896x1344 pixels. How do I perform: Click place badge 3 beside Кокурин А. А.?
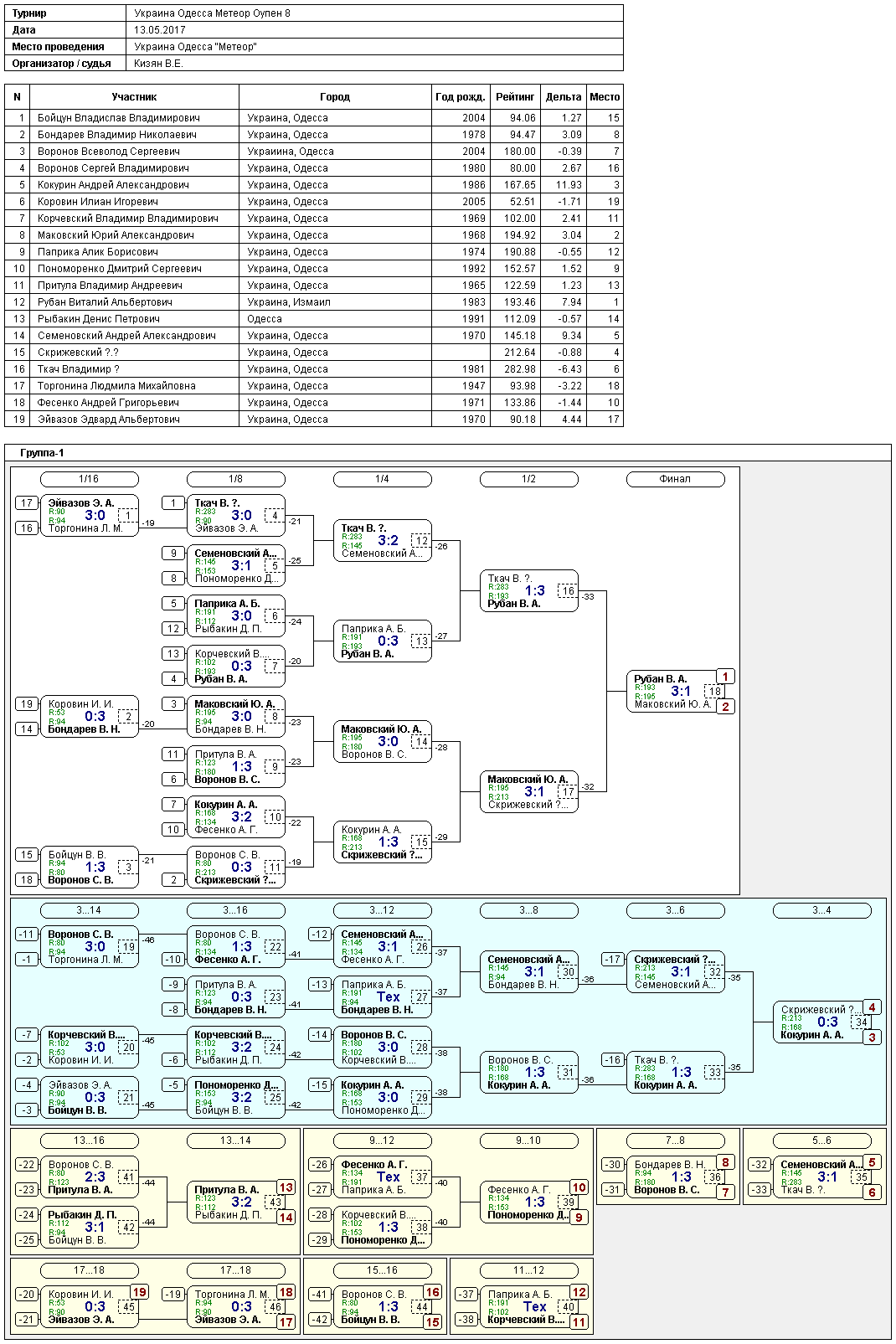[872, 1038]
